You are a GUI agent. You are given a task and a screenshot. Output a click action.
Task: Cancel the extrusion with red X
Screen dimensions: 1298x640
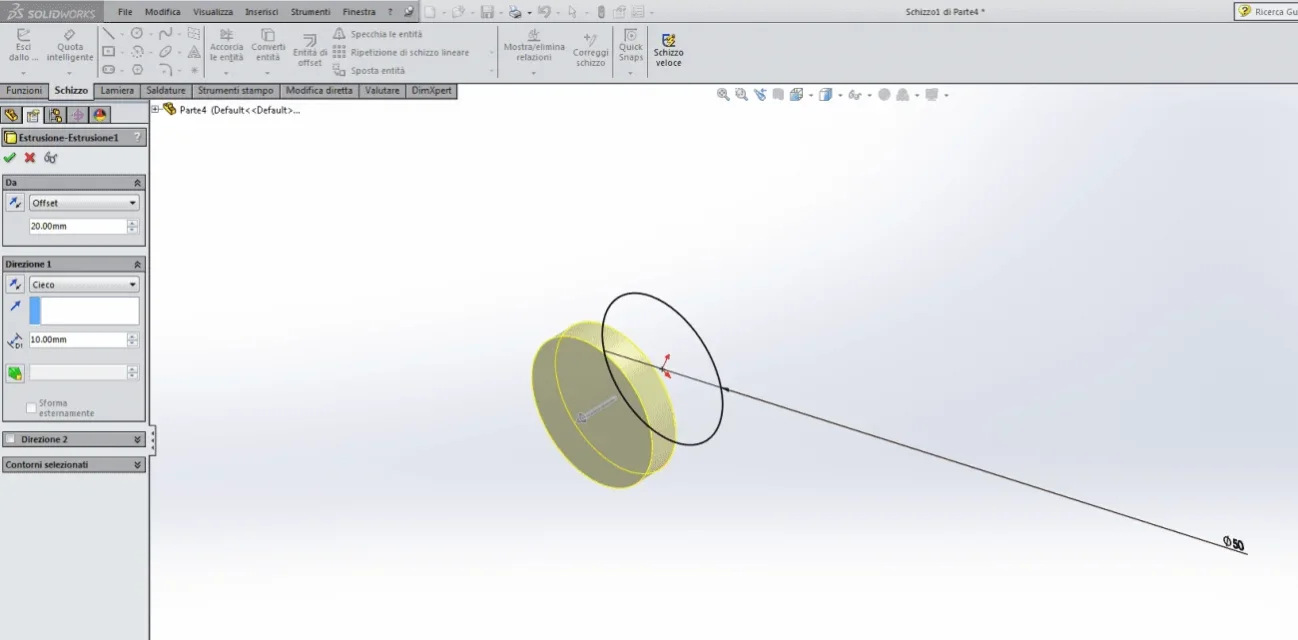point(30,158)
